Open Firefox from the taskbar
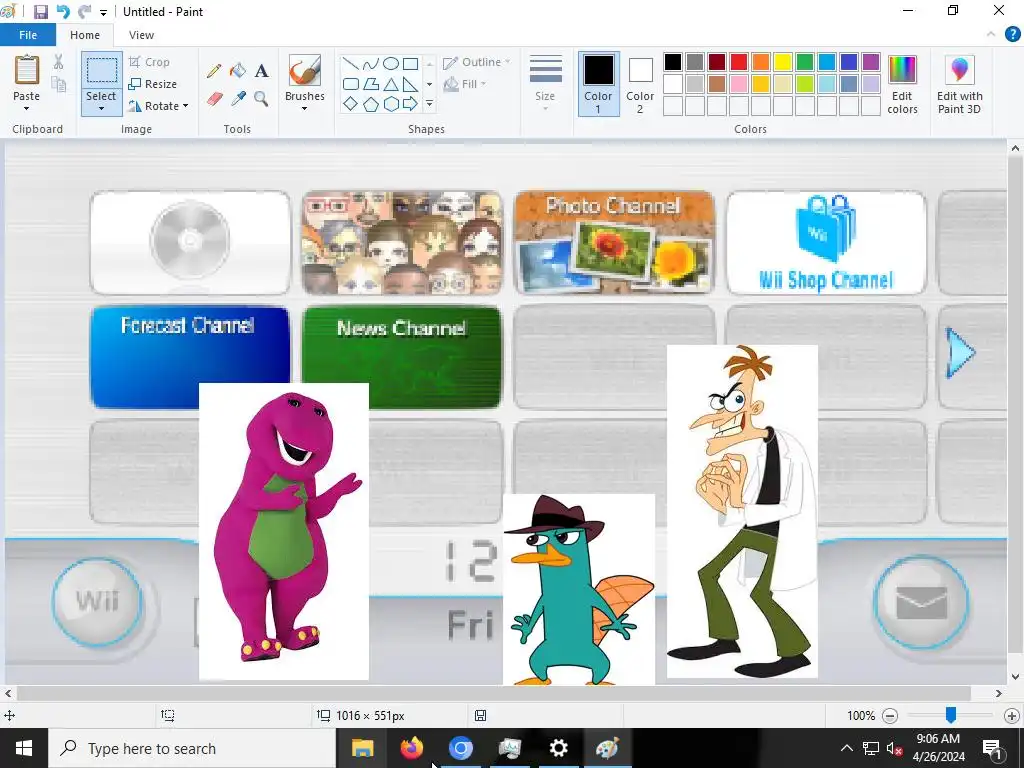Screen dimensions: 1024x768 point(411,748)
